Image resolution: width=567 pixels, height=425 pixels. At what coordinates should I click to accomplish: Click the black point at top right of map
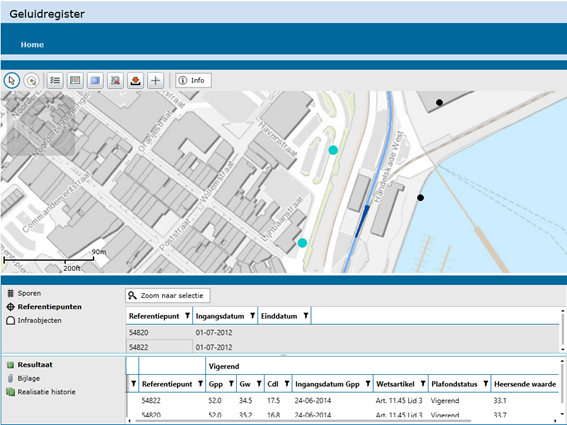pos(439,102)
